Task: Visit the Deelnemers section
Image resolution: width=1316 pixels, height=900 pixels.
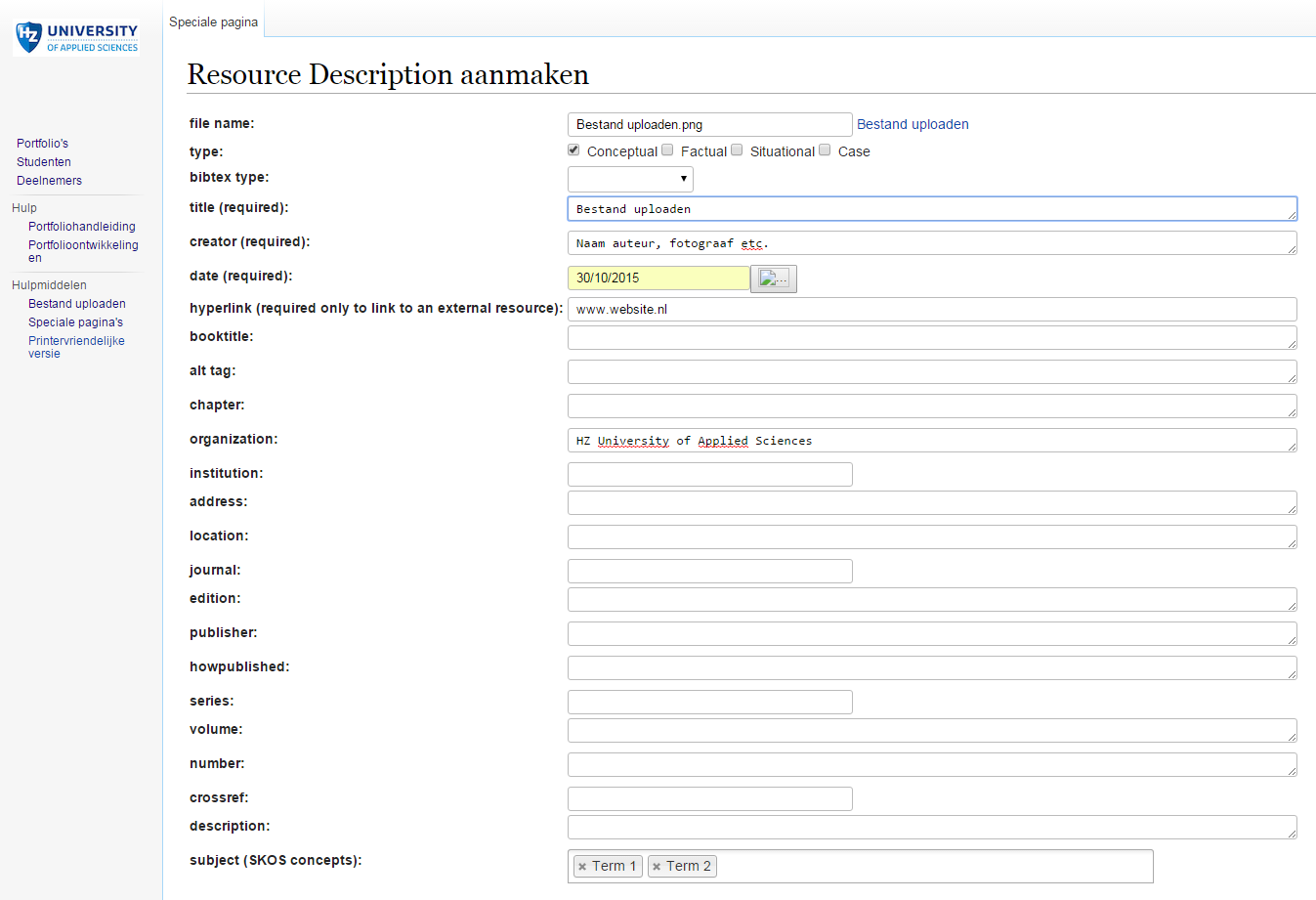Action: click(x=49, y=180)
